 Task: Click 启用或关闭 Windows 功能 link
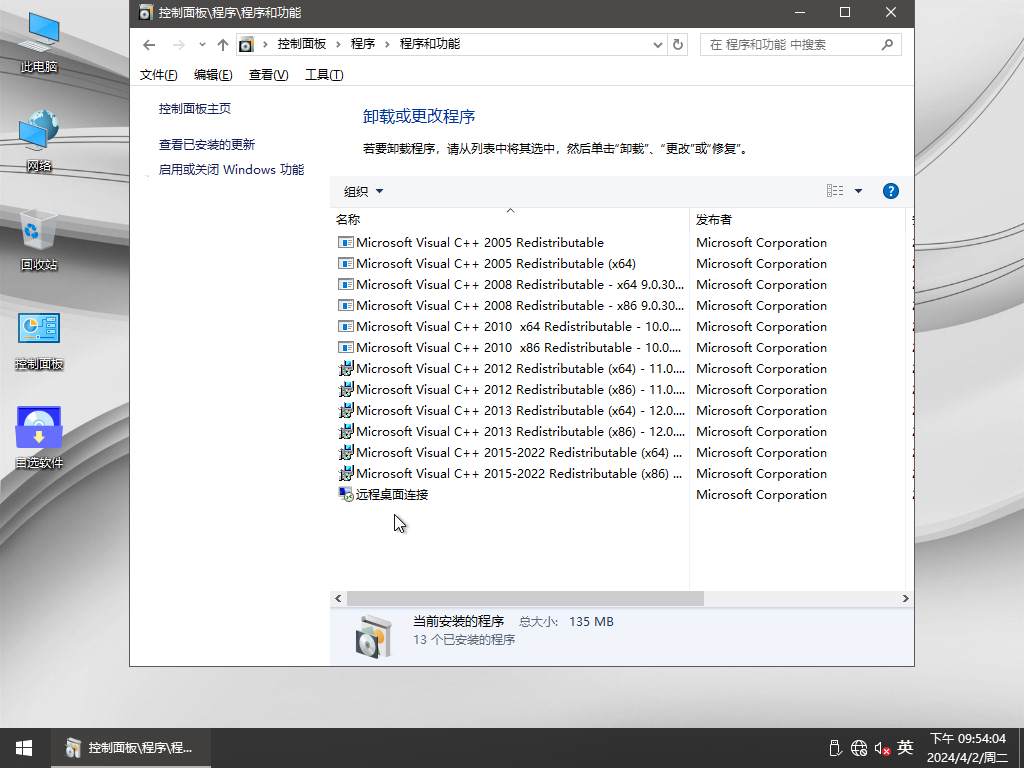[x=231, y=170]
